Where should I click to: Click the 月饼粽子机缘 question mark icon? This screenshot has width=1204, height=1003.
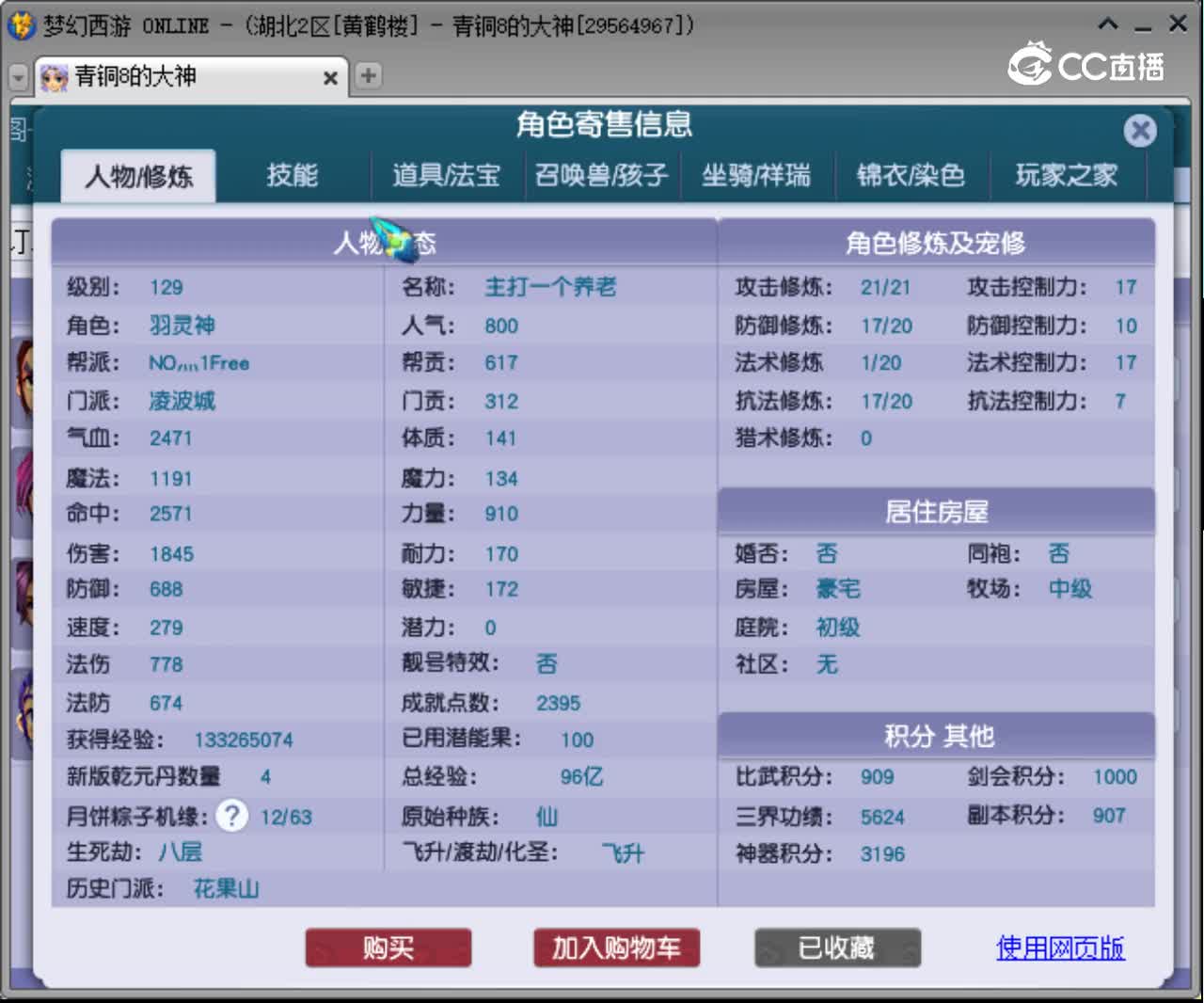pyautogui.click(x=232, y=815)
